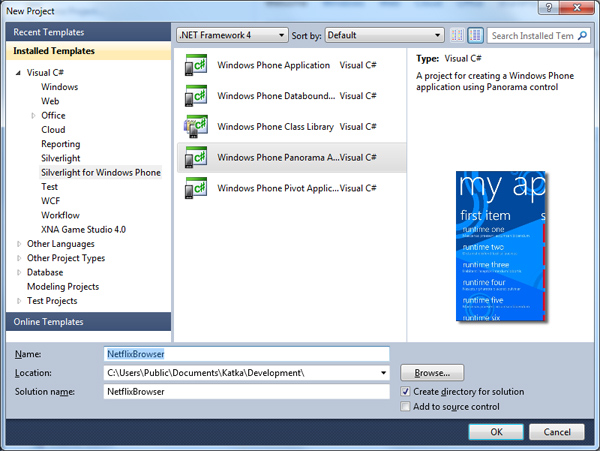Select XNA Game Studio 4.0 item
This screenshot has width=600, height=451.
[x=83, y=230]
